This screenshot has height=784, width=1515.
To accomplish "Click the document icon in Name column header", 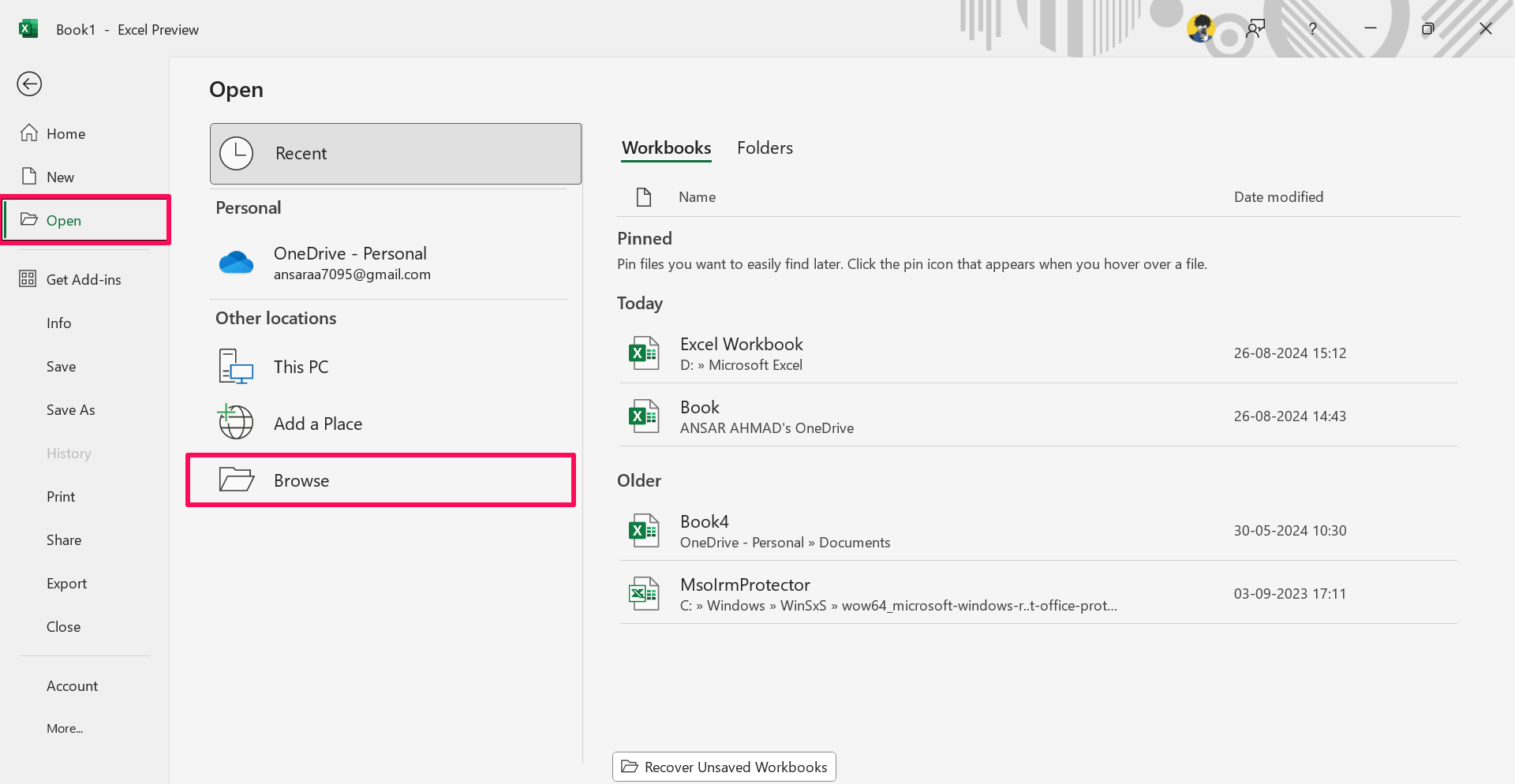I will [x=644, y=197].
